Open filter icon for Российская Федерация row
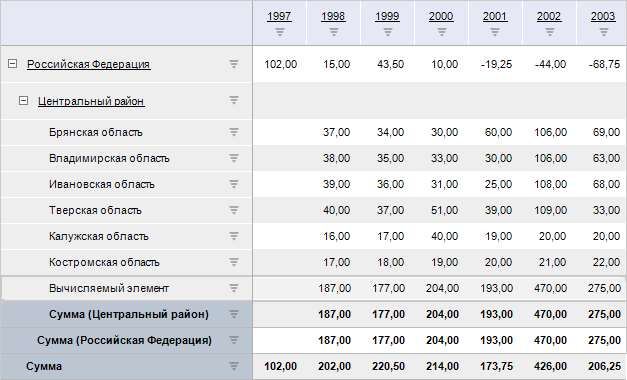Viewport: 627px width, 380px height. pyautogui.click(x=234, y=64)
